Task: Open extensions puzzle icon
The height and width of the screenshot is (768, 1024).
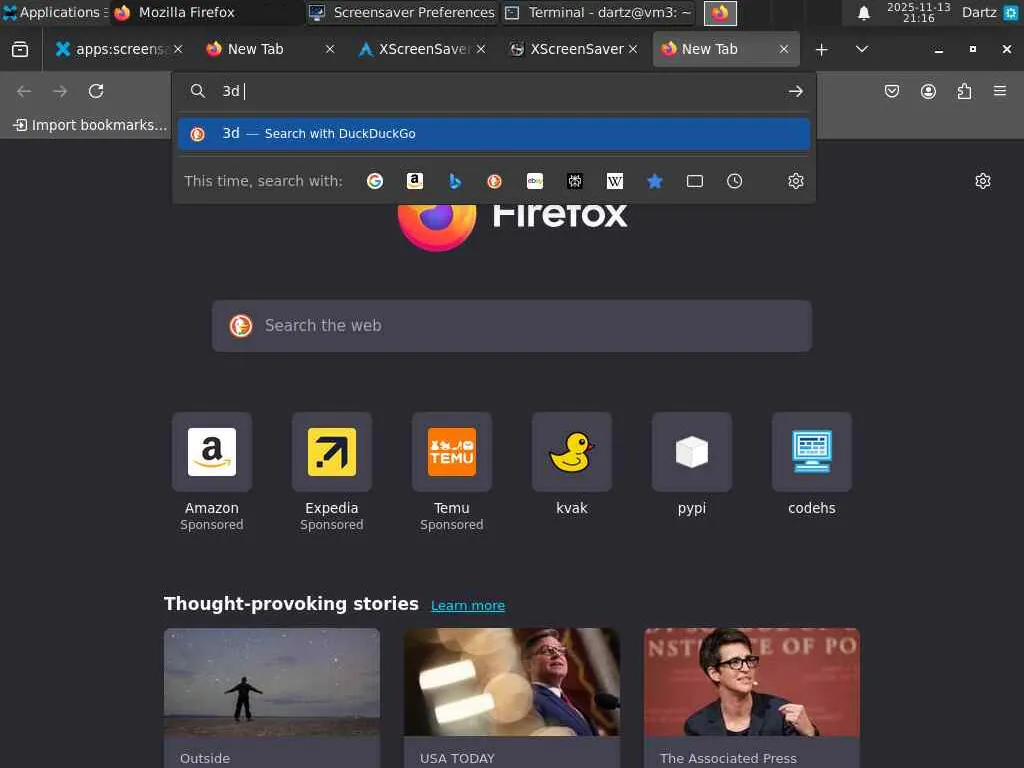Action: 964,91
